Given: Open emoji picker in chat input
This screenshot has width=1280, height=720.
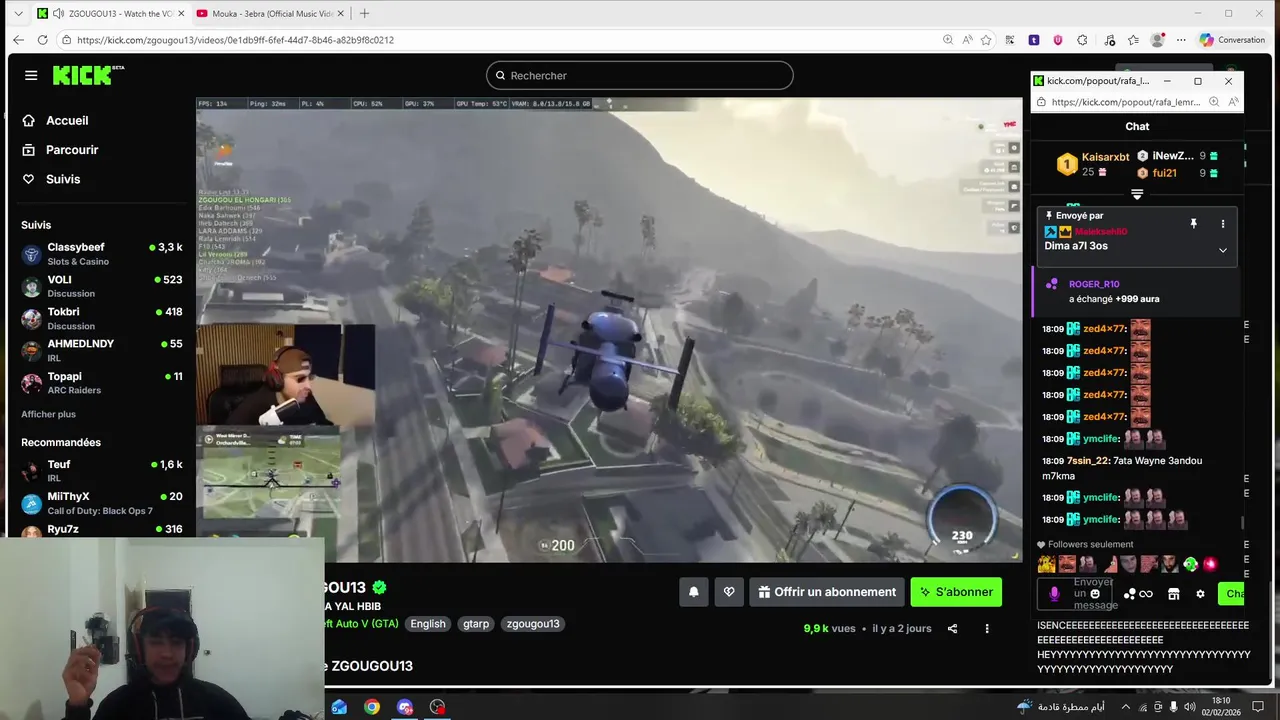Looking at the screenshot, I should click(x=1095, y=594).
